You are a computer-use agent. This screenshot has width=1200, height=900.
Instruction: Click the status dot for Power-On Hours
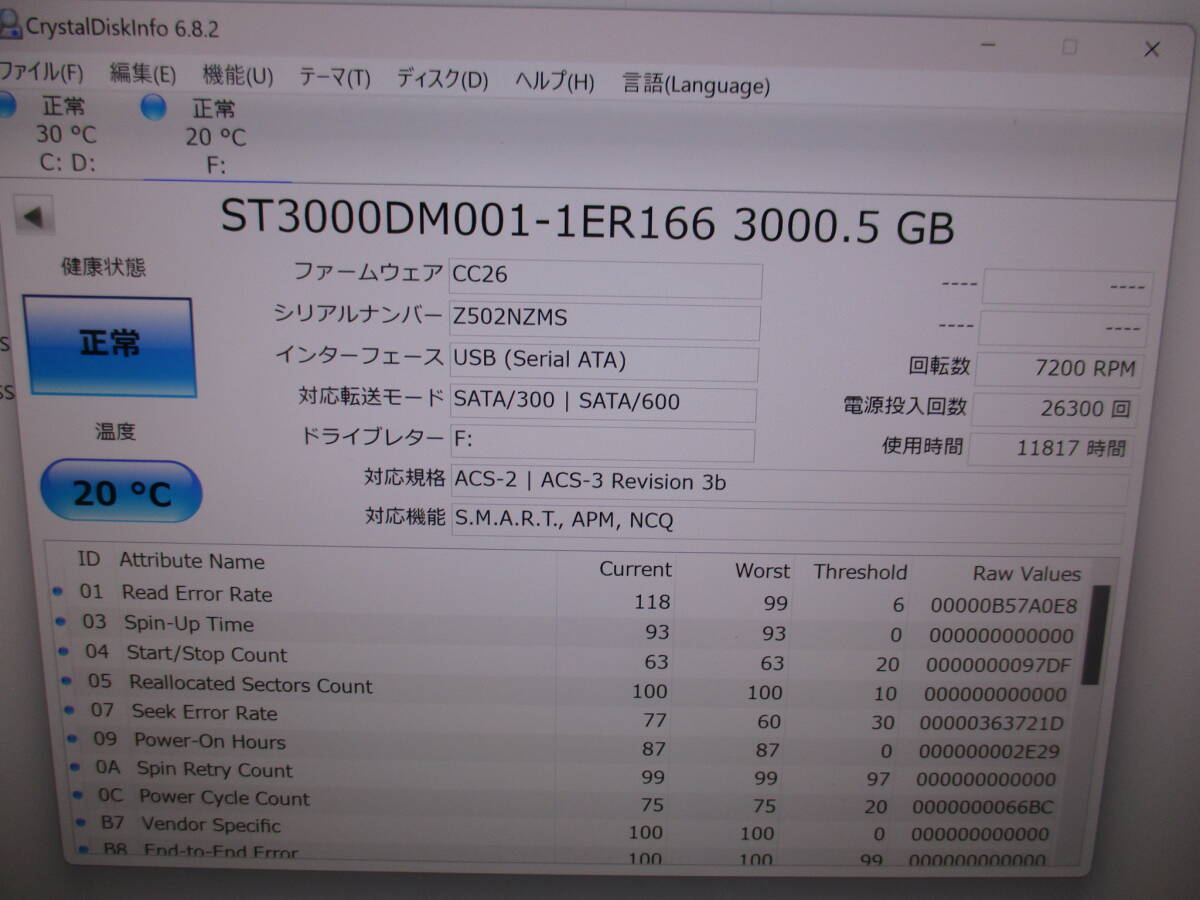(72, 740)
